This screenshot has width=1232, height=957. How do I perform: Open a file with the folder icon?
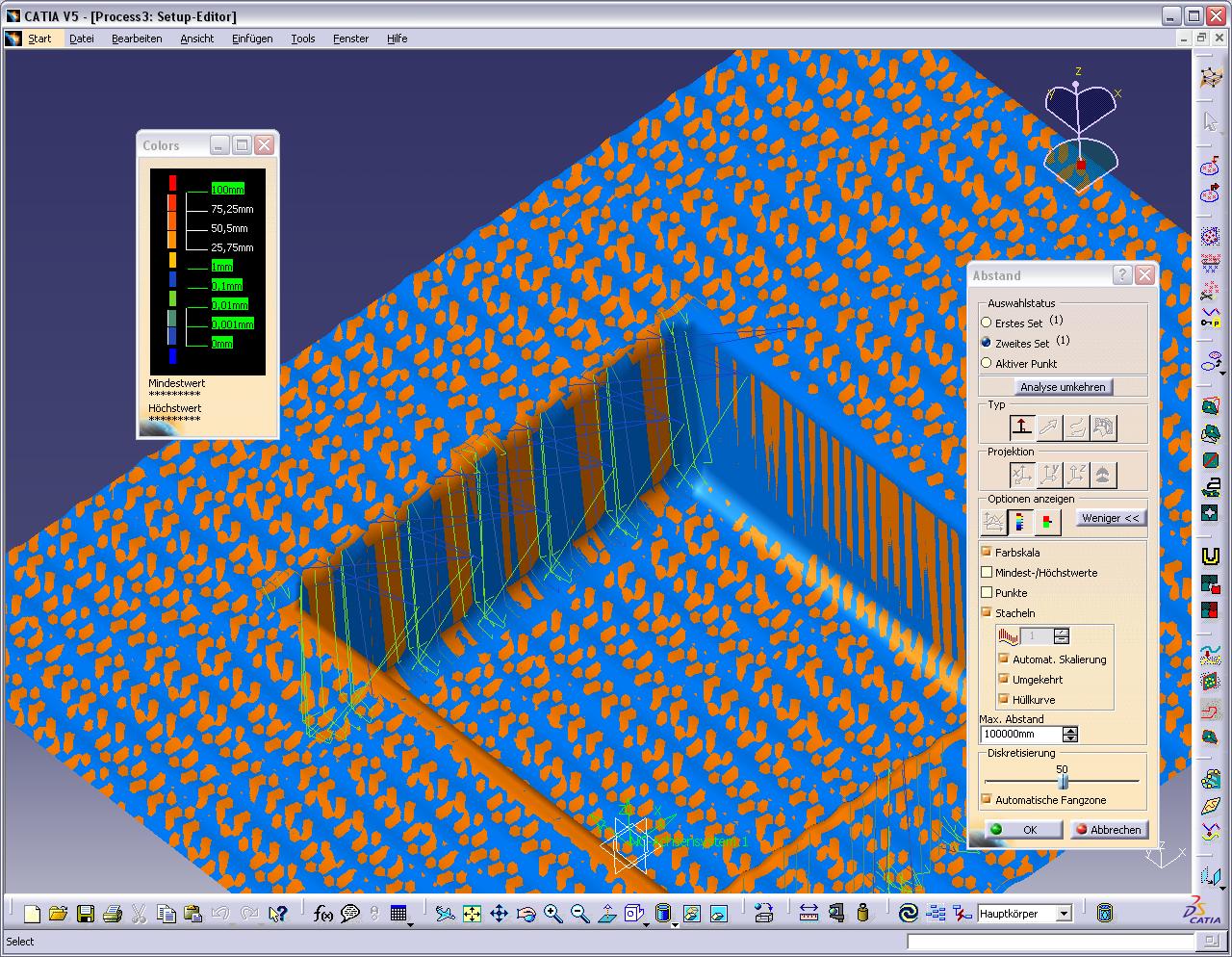[x=58, y=914]
